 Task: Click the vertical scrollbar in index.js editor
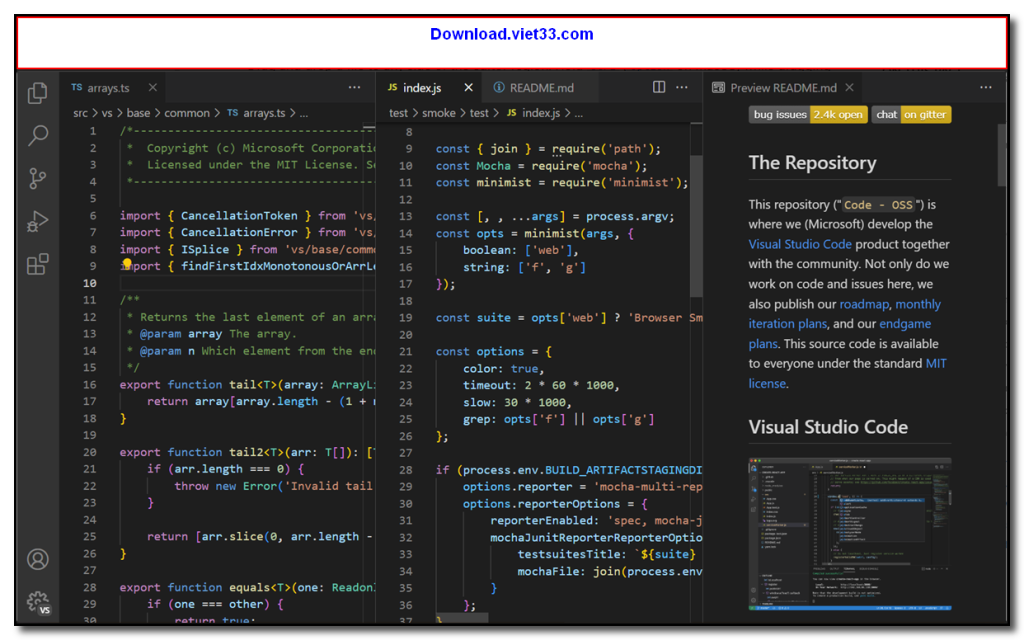[x=693, y=200]
